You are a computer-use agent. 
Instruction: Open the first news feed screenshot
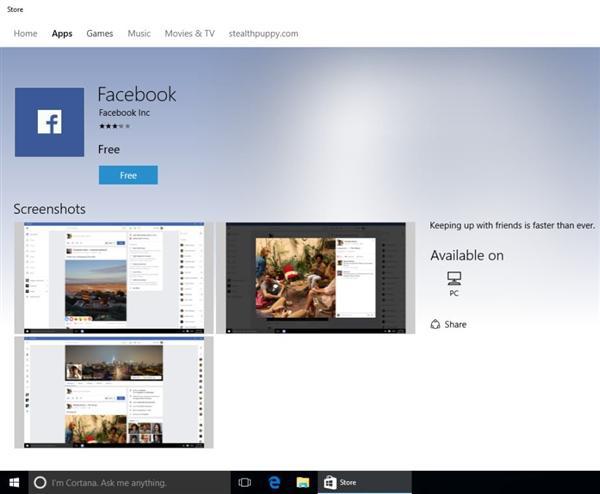(x=113, y=277)
